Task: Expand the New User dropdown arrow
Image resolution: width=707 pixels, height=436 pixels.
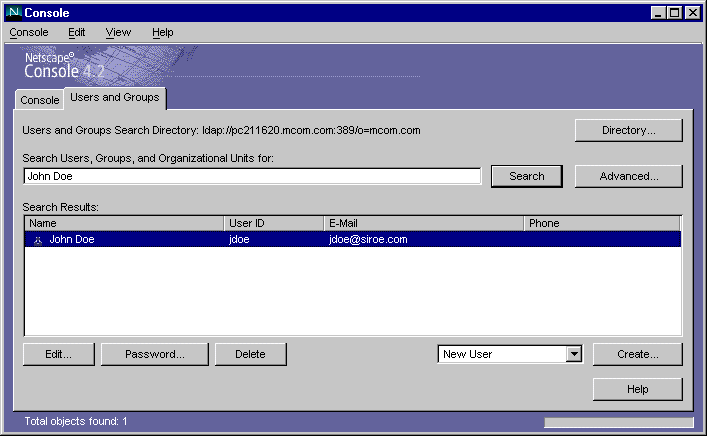Action: click(x=574, y=354)
